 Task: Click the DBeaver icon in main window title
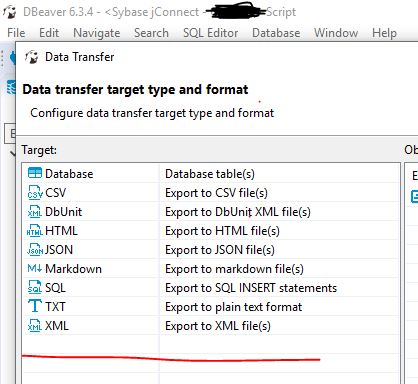click(9, 12)
